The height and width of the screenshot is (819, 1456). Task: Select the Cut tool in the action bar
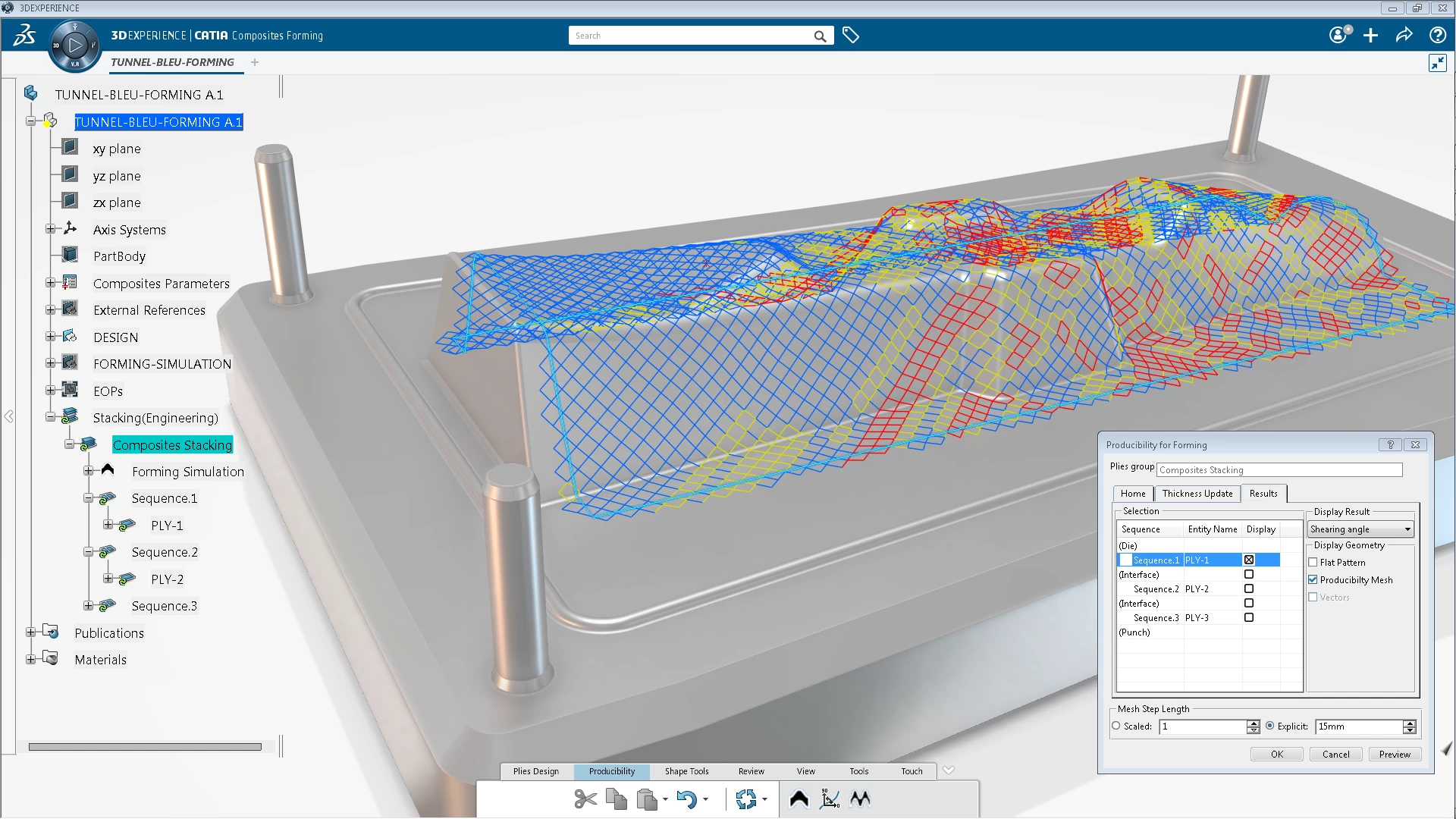pos(584,799)
